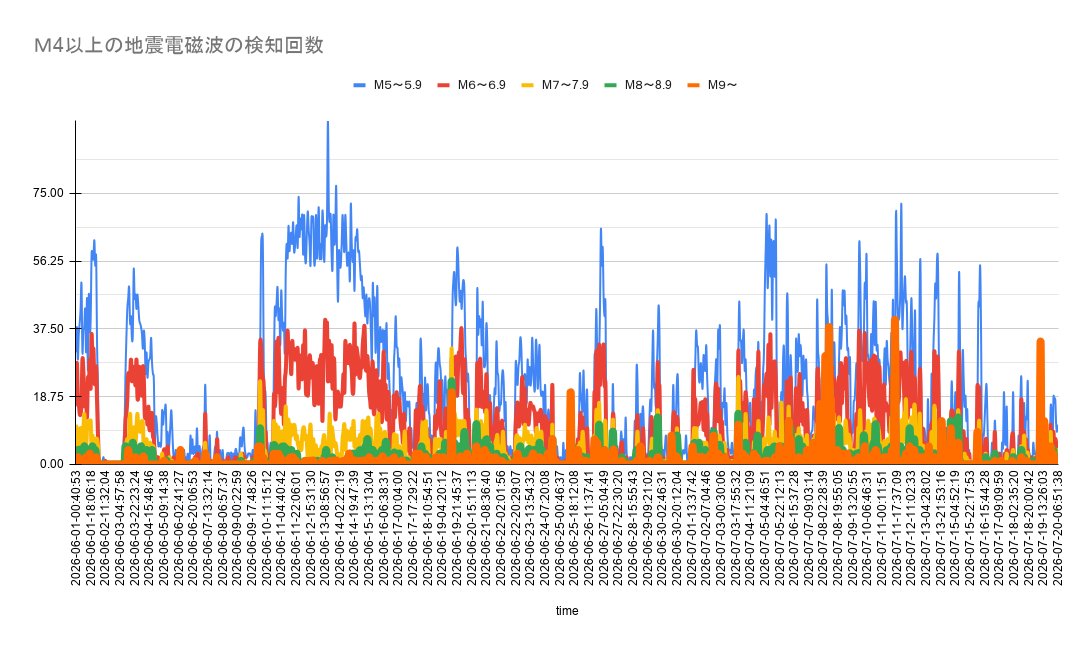Click x-axis label 2026-06-03-22:23:24
Screen dimensions: 1091x651
click(x=134, y=528)
